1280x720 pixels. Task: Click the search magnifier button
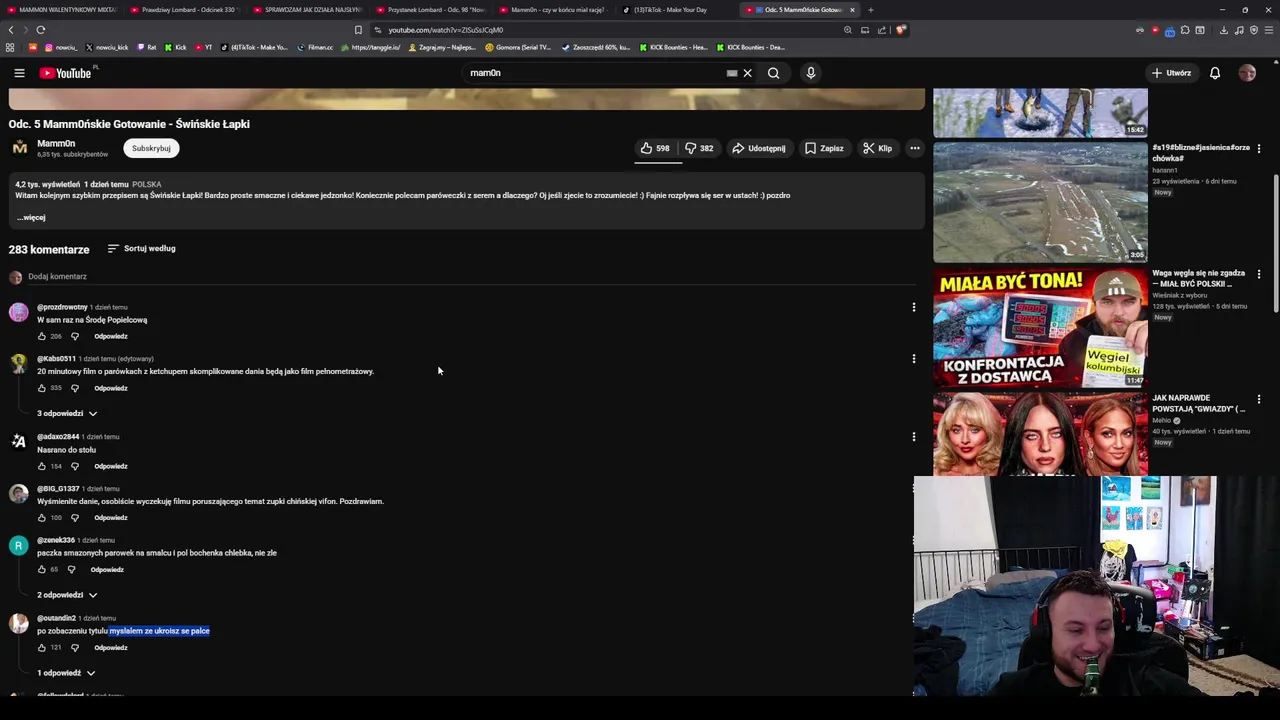click(x=774, y=73)
